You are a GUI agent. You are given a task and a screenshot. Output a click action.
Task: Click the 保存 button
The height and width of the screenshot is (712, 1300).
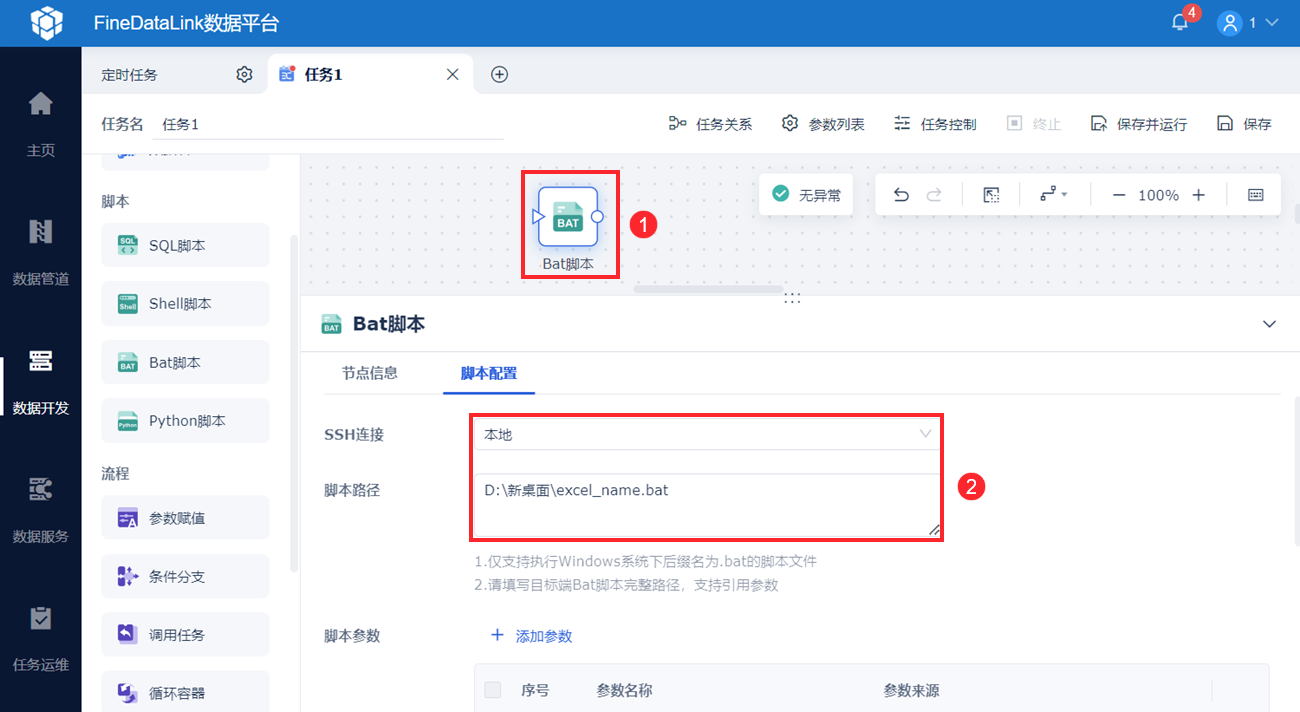(x=1244, y=124)
